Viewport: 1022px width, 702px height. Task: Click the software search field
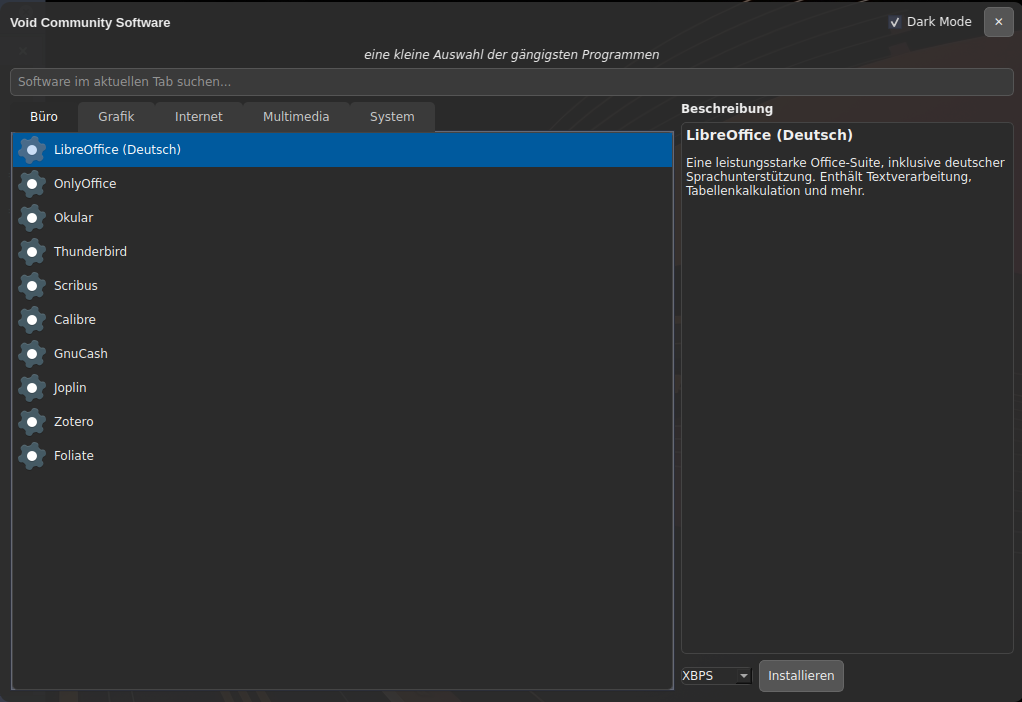click(510, 81)
